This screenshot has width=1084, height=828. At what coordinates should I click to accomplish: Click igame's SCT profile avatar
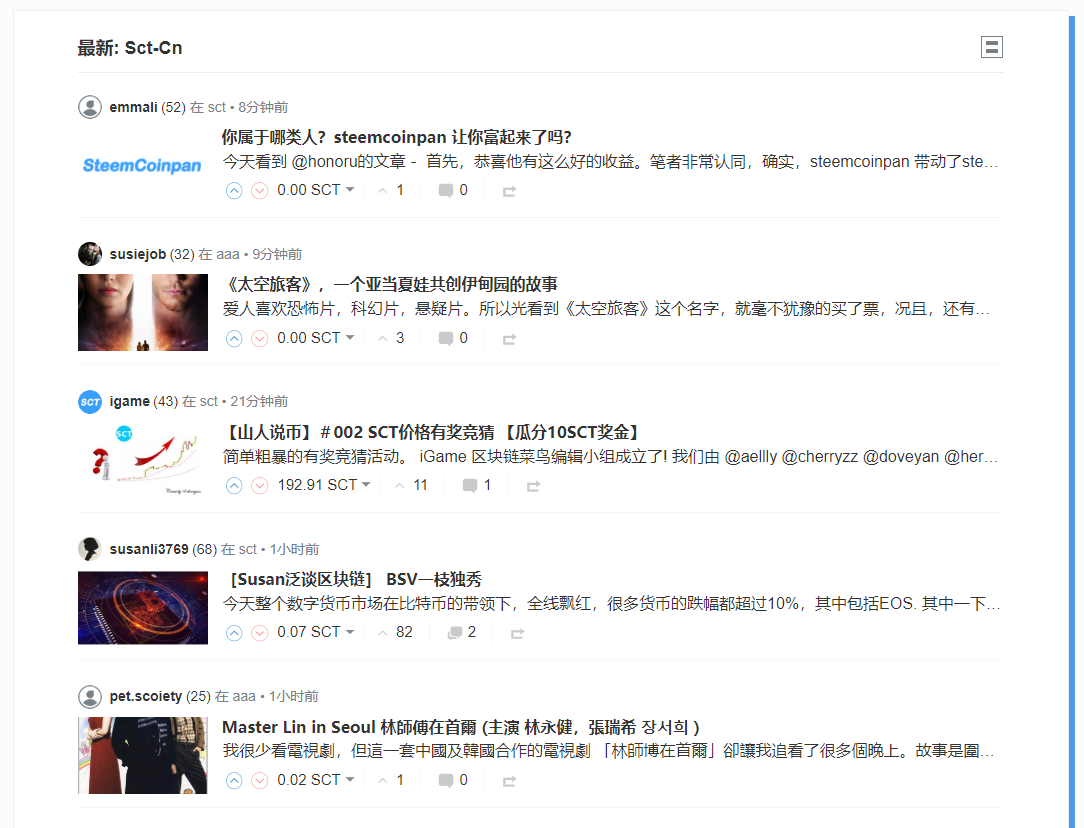tap(90, 401)
